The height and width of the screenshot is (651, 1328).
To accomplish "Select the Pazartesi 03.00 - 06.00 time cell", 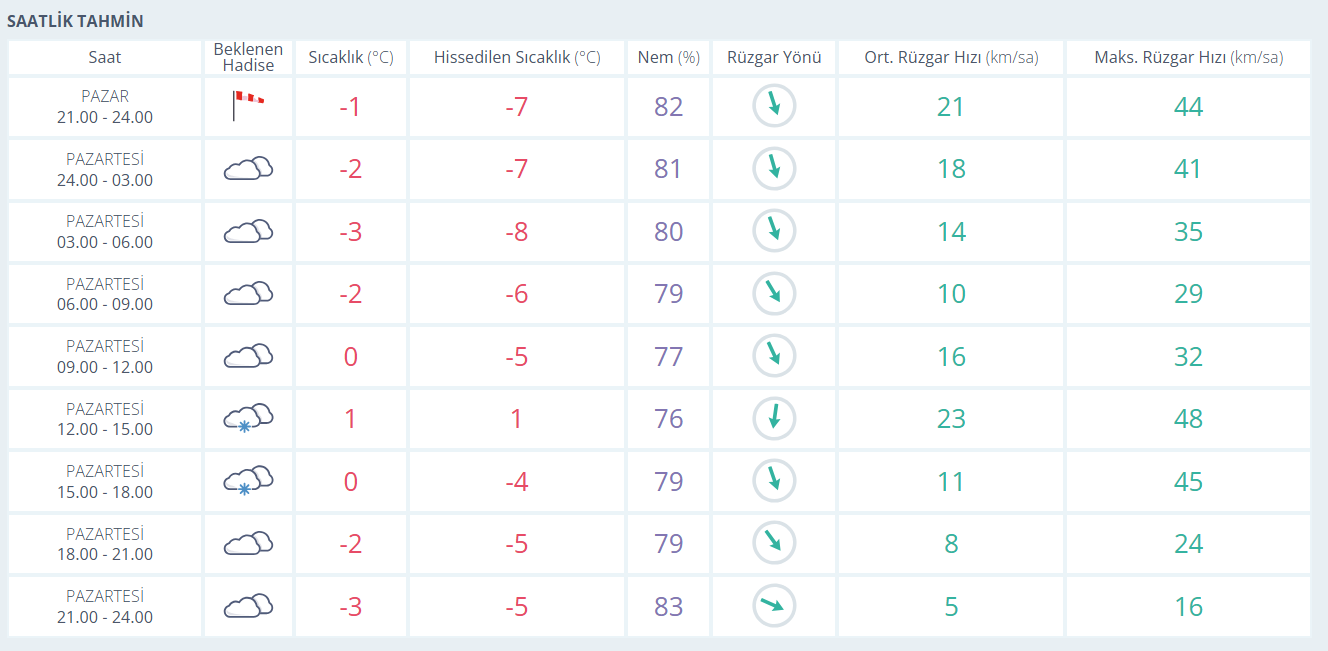I will point(105,231).
